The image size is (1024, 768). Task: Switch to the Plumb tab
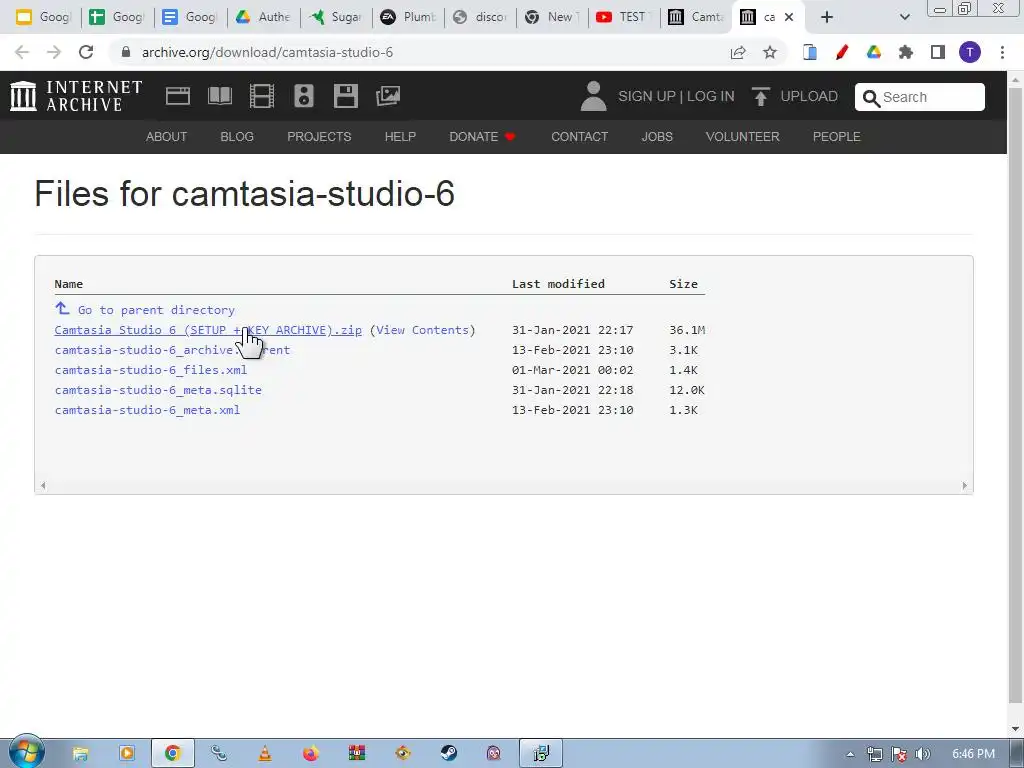click(x=409, y=17)
